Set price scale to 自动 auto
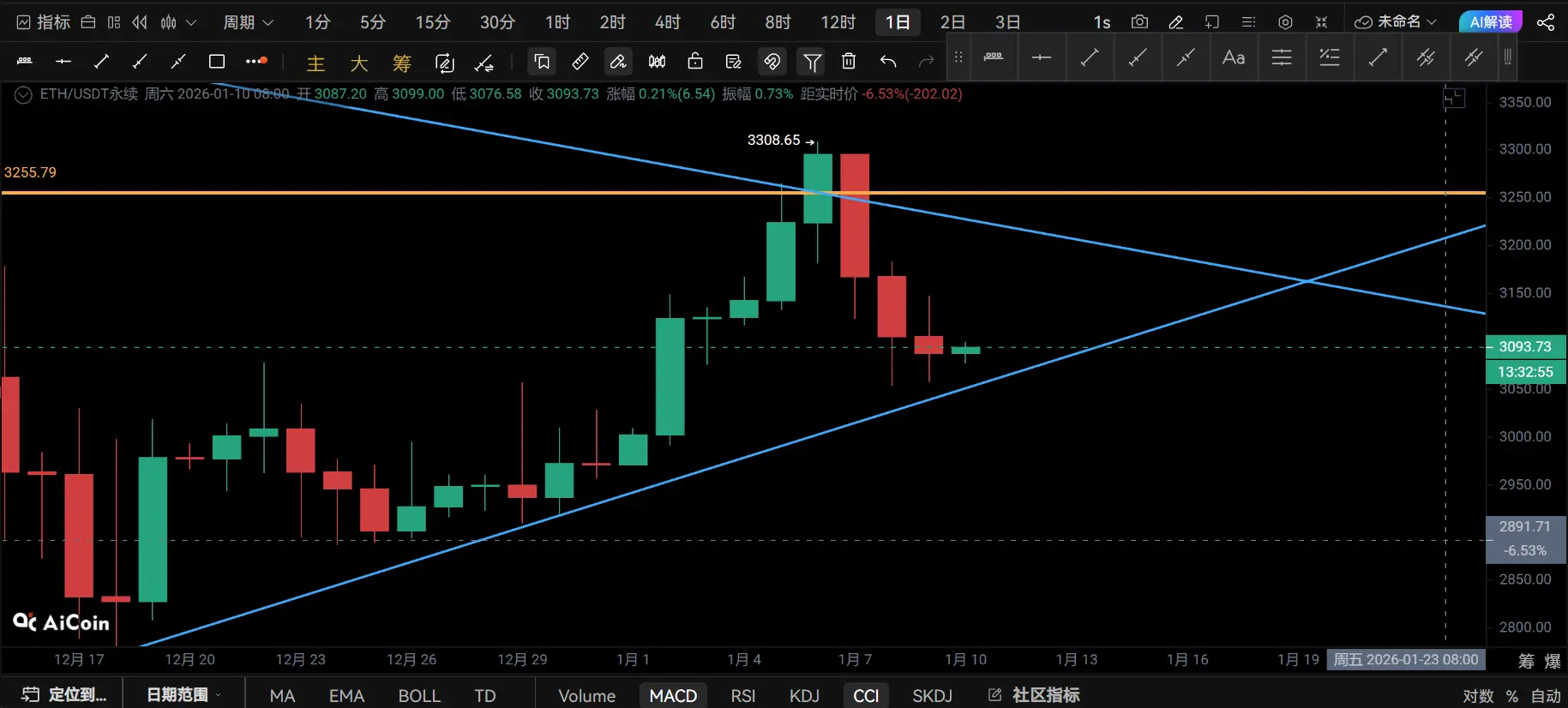Screen dimensions: 1568x708 coord(1546,696)
